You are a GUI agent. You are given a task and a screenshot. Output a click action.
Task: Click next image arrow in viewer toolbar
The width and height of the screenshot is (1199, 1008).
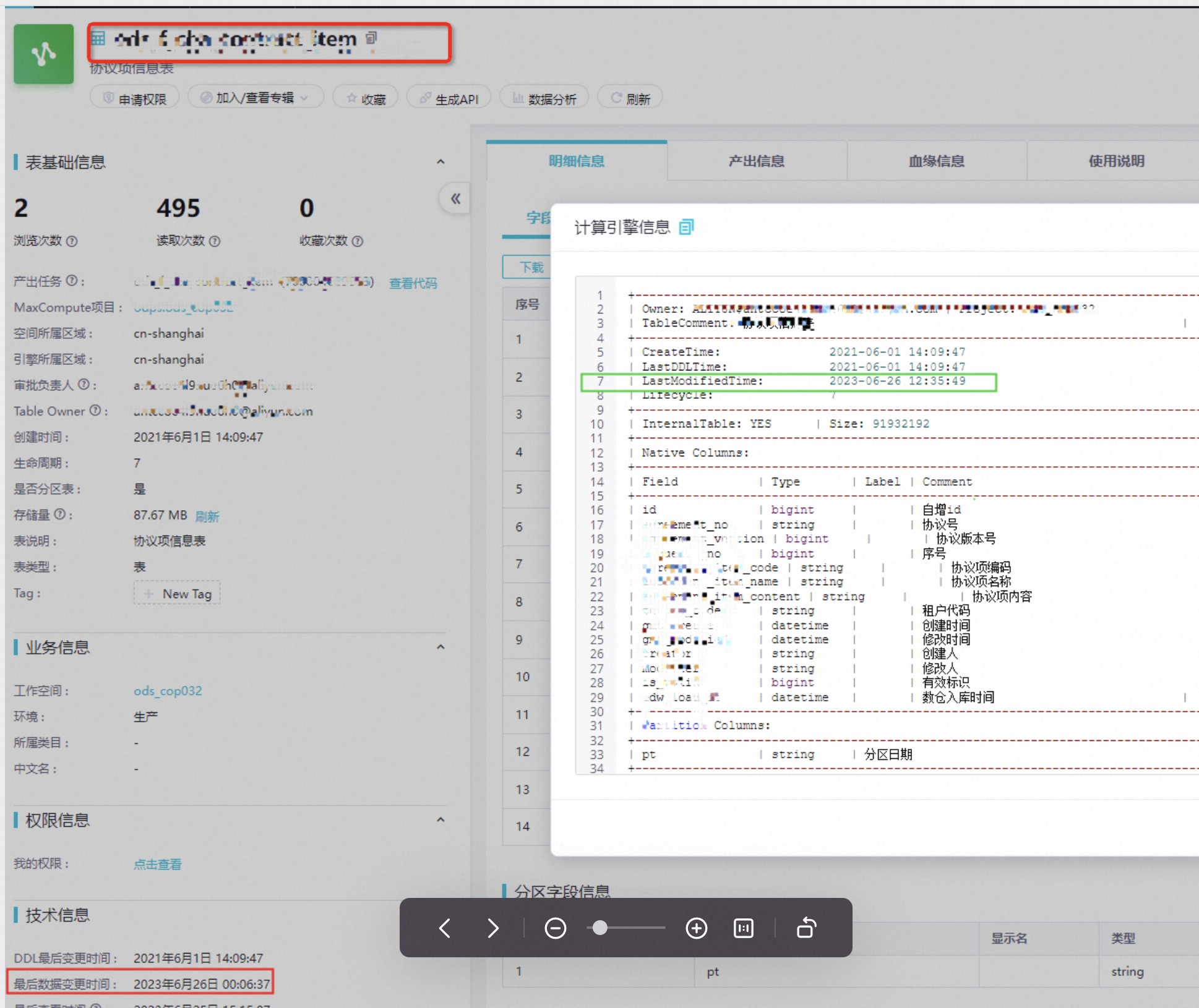coord(492,928)
